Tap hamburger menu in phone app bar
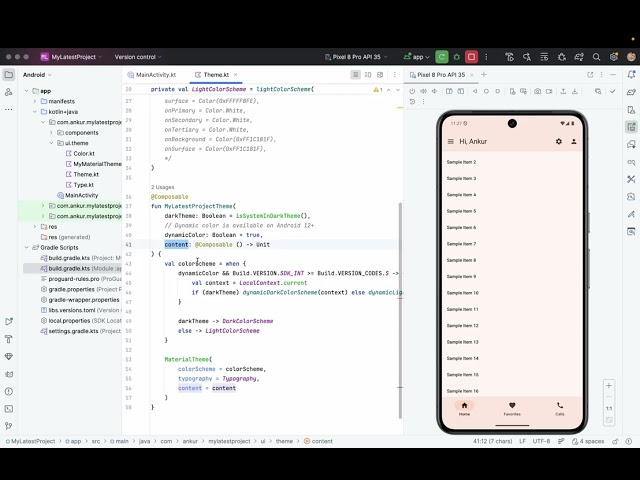Image resolution: width=640 pixels, height=480 pixels. click(x=451, y=141)
